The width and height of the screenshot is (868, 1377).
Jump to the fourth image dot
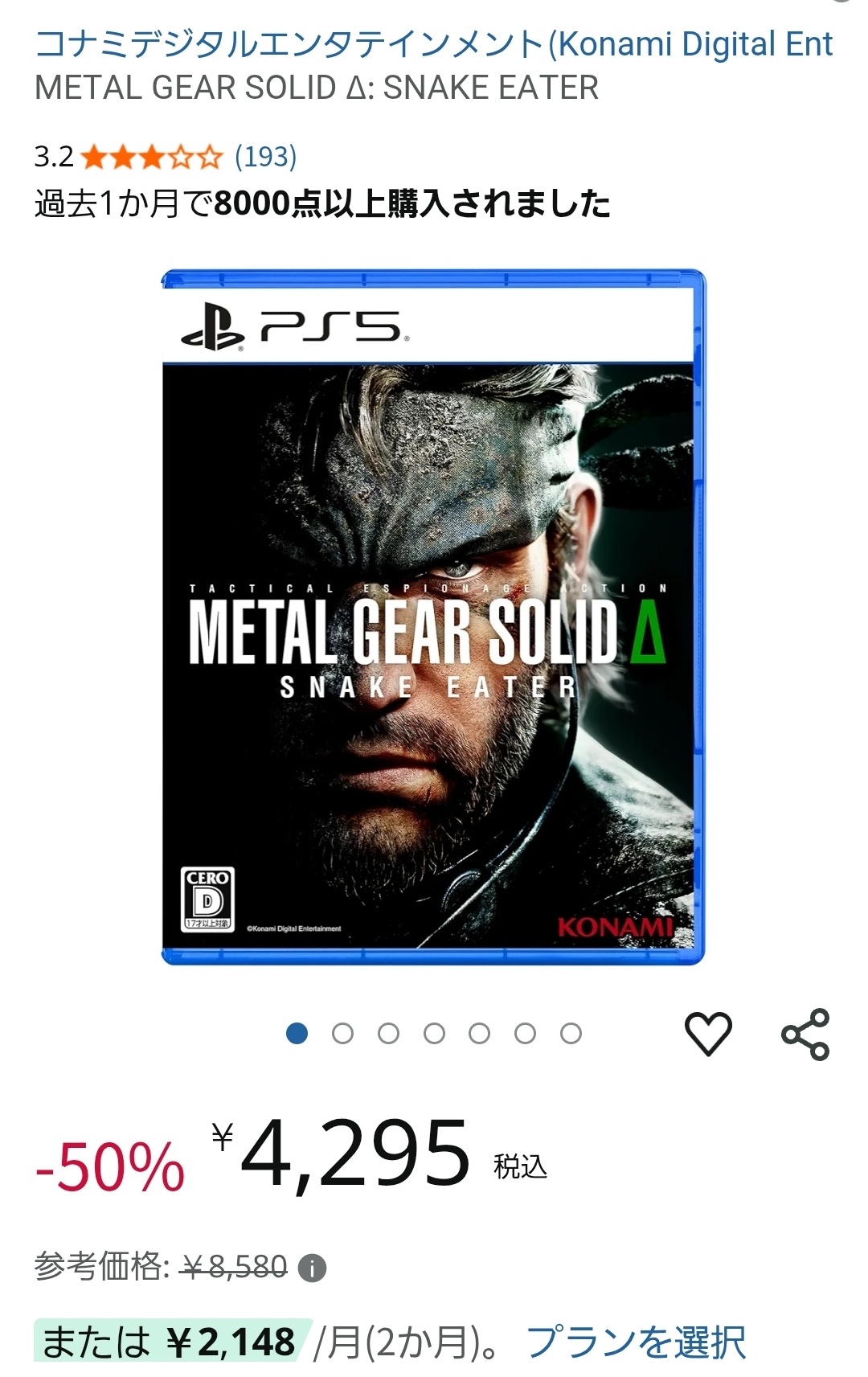pos(434,1034)
